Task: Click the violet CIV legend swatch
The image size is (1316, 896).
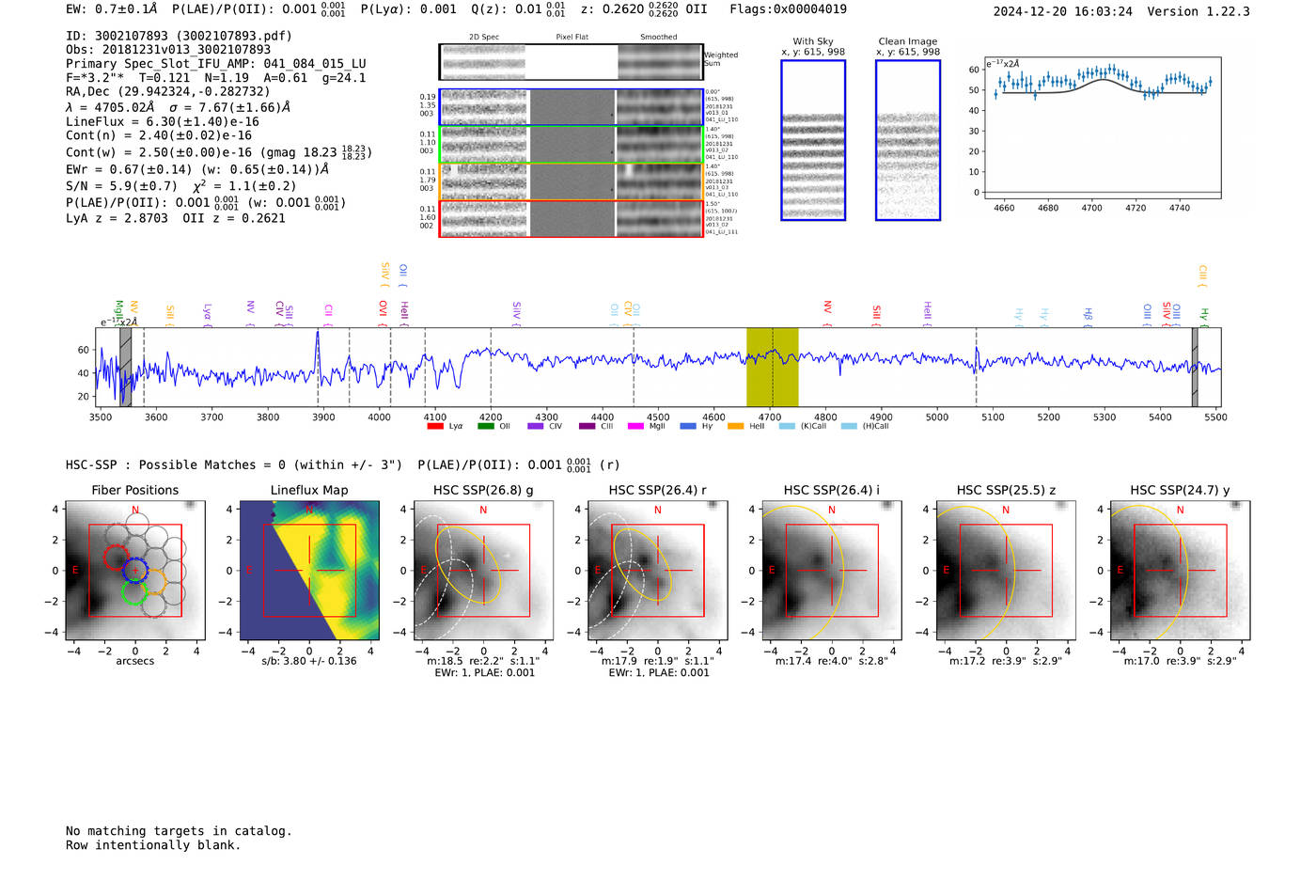Action: pyautogui.click(x=536, y=426)
